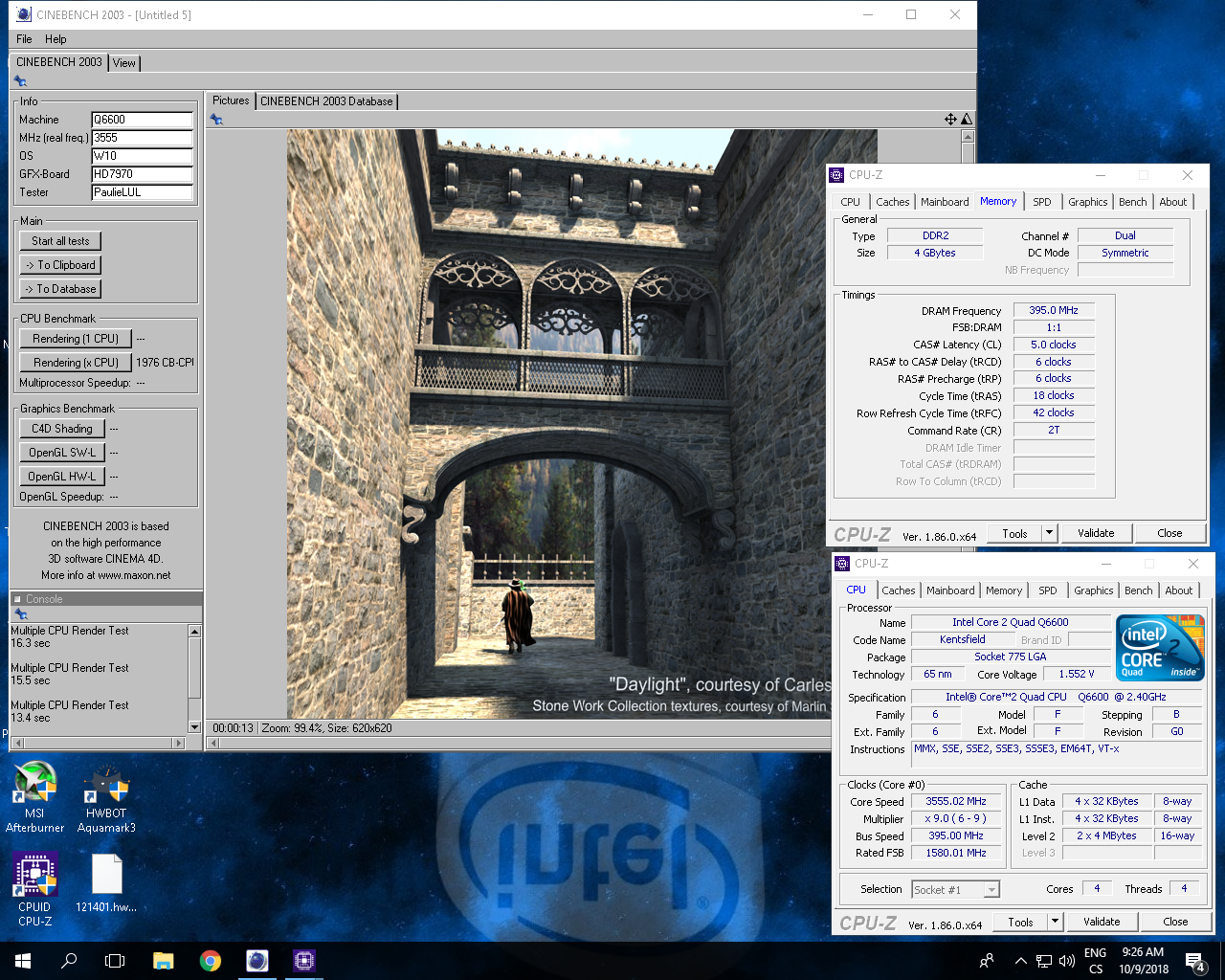Open the 121401.hw... file on desktop

pos(106,883)
